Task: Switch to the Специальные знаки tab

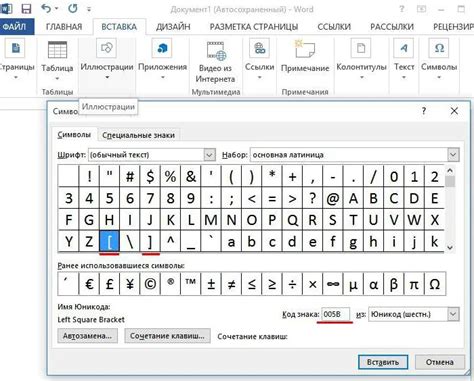Action: 138,135
